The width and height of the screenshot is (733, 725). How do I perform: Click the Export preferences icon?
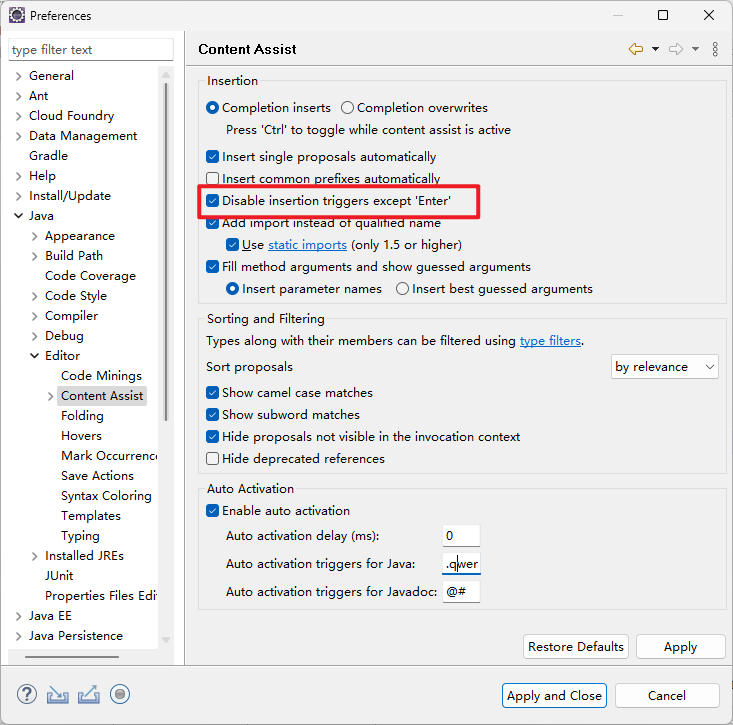pos(89,694)
